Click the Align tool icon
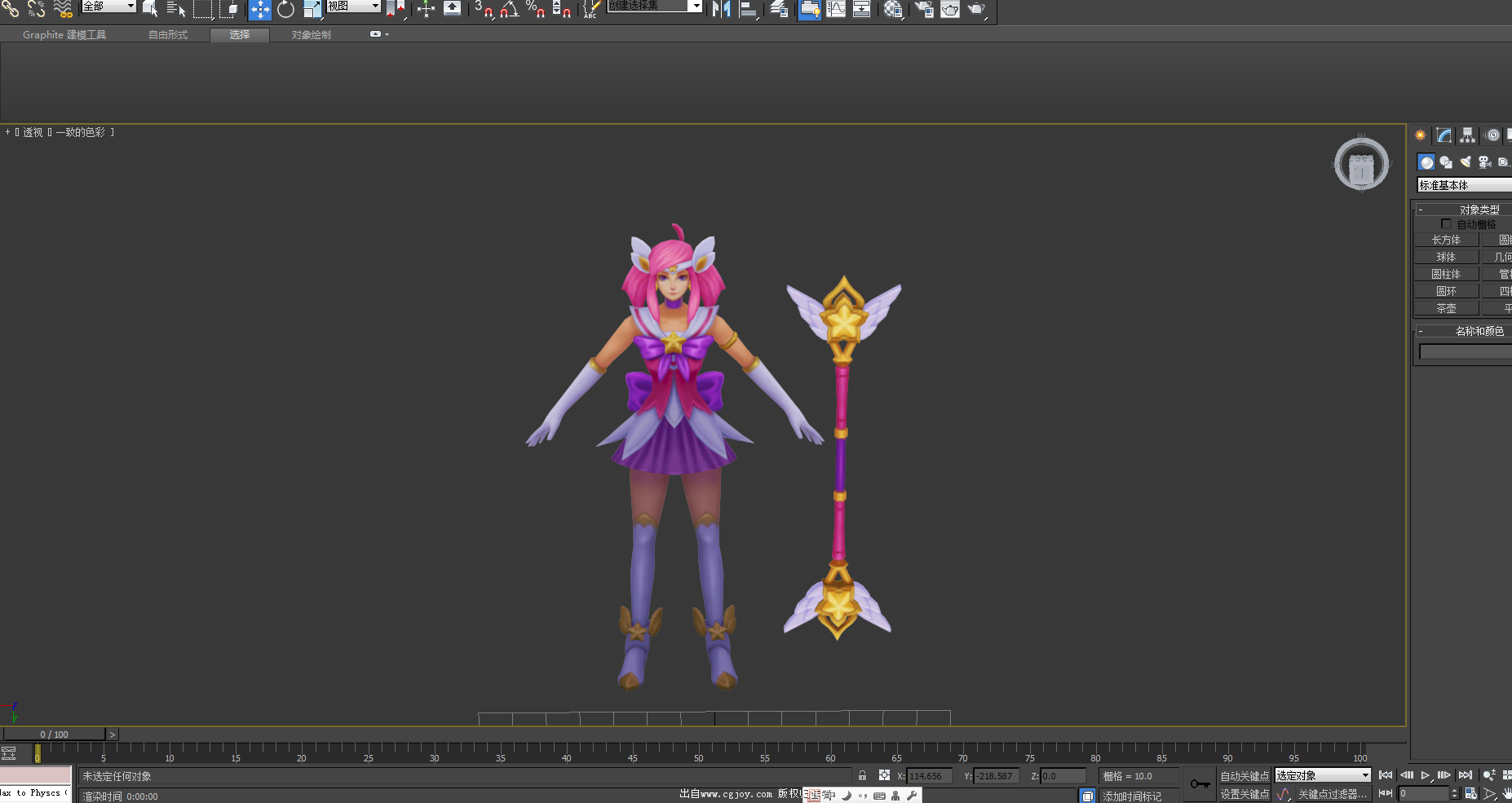The height and width of the screenshot is (803, 1512). coord(748,9)
